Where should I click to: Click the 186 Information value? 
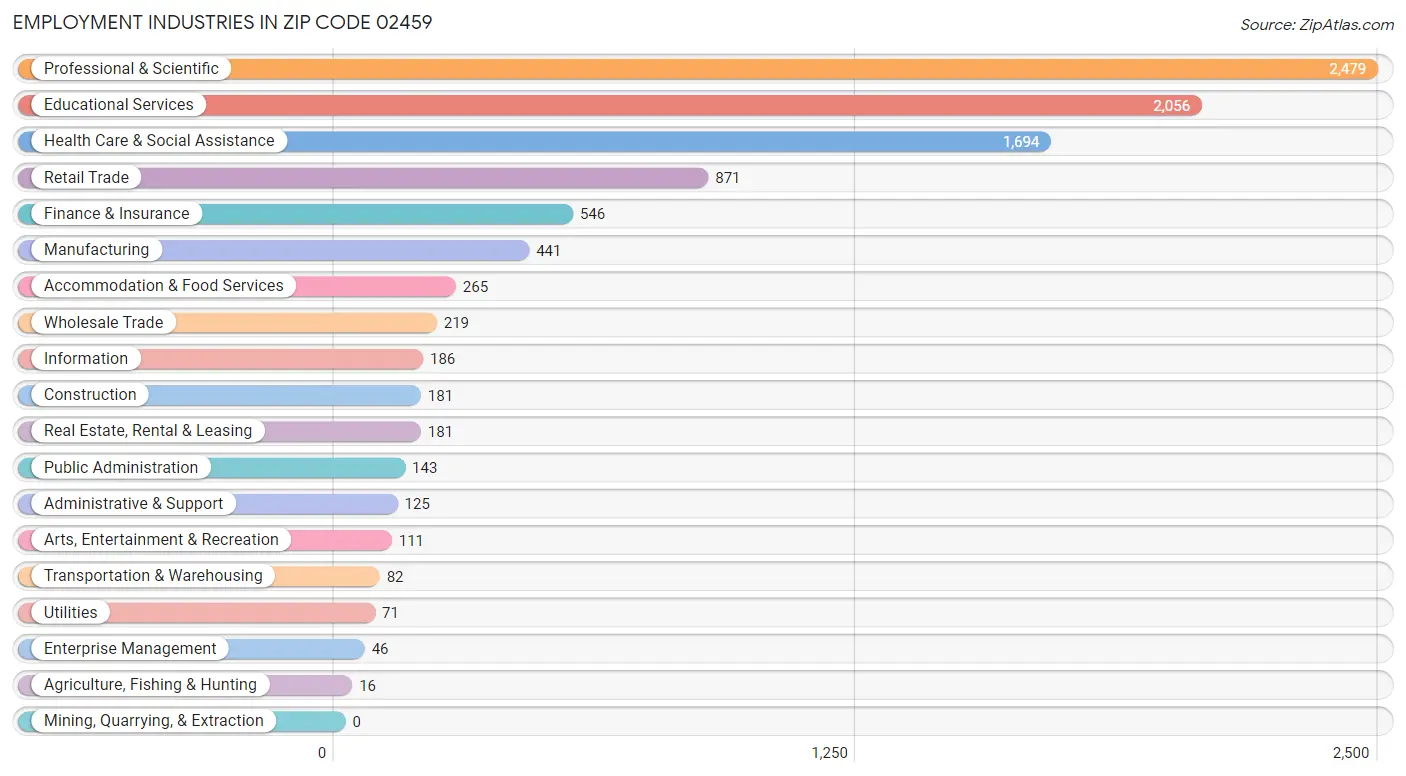(x=442, y=359)
